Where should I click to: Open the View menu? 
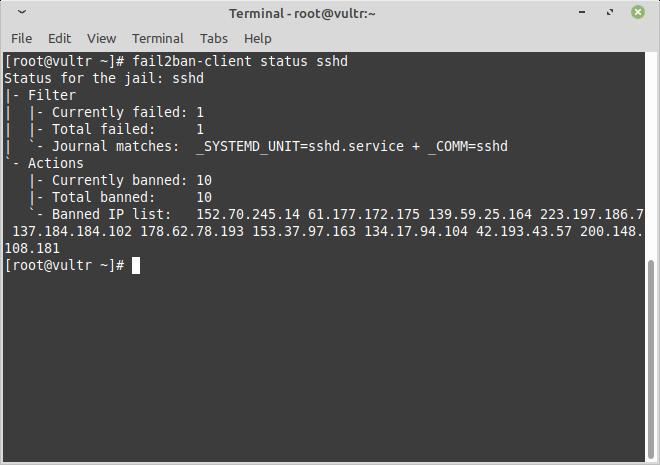[x=101, y=39]
